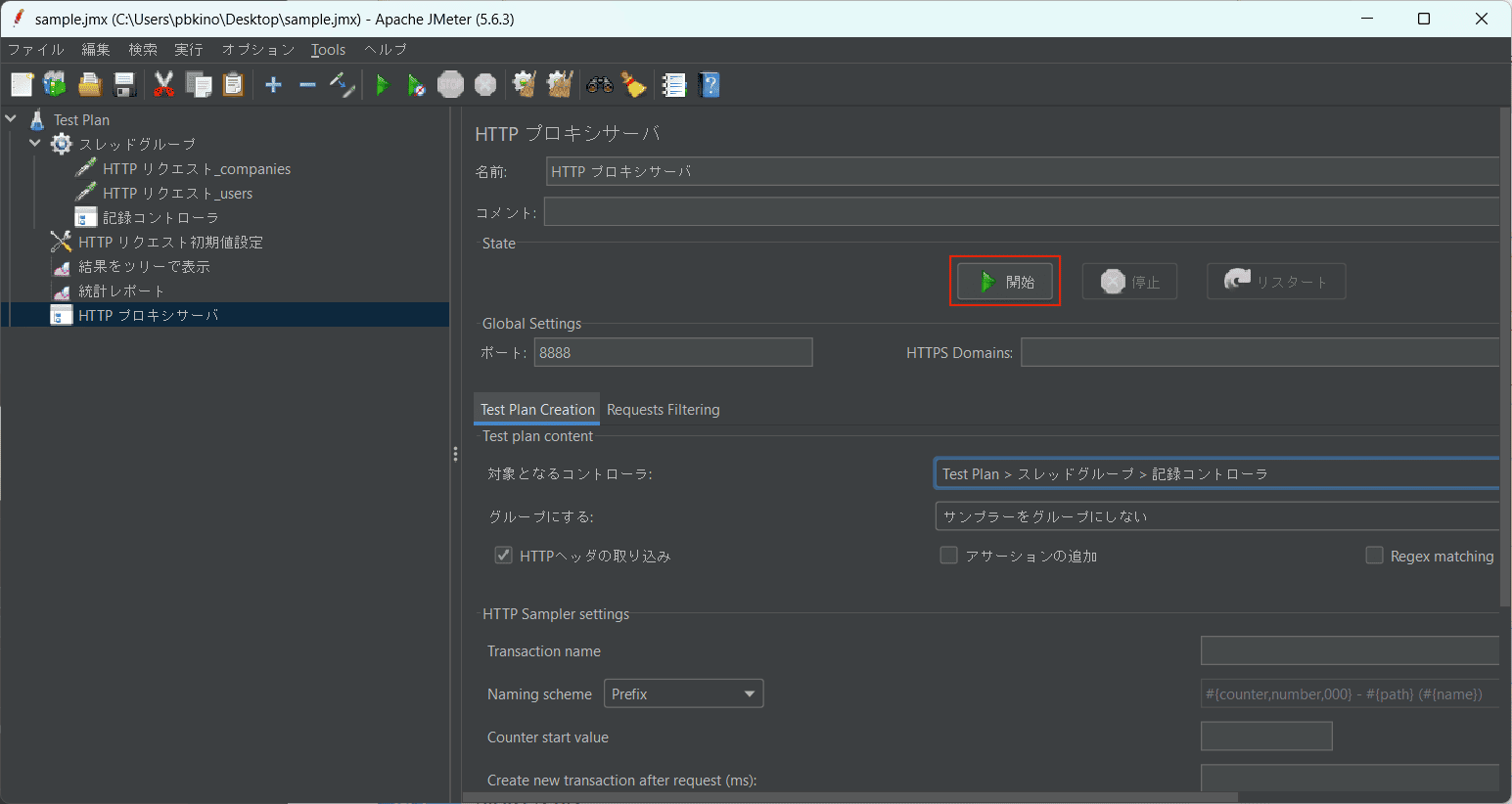Select 記録コントローラ in tree
The image size is (1512, 804).
(x=160, y=217)
